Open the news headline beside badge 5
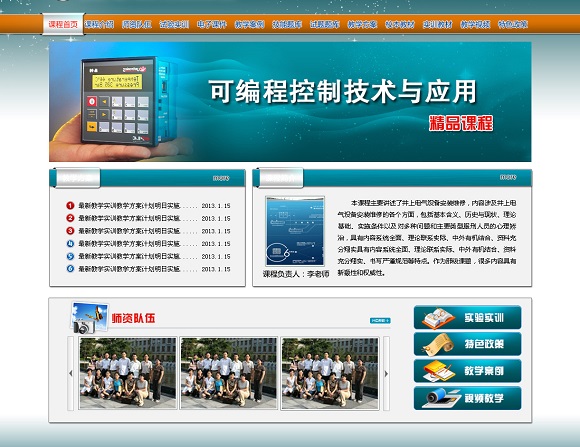580x447 pixels. coord(129,256)
